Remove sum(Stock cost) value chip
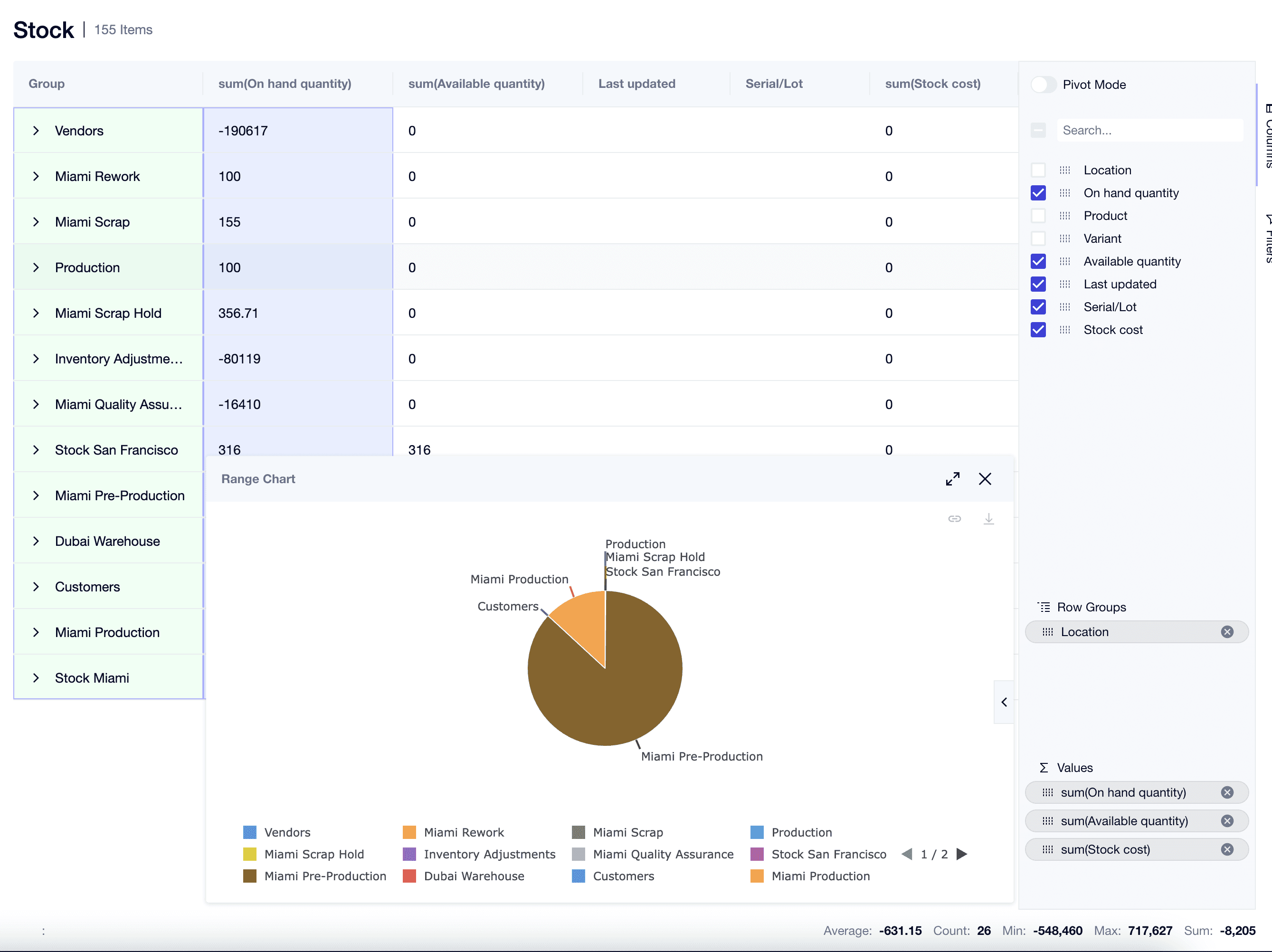The image size is (1272, 952). pyautogui.click(x=1227, y=849)
